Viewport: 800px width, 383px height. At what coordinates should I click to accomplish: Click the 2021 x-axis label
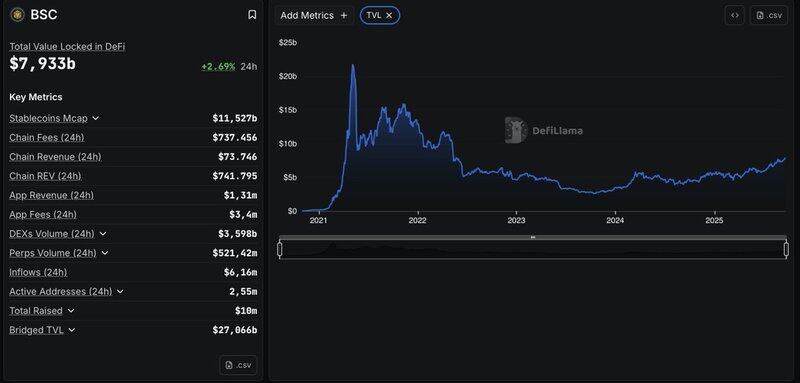coord(318,221)
